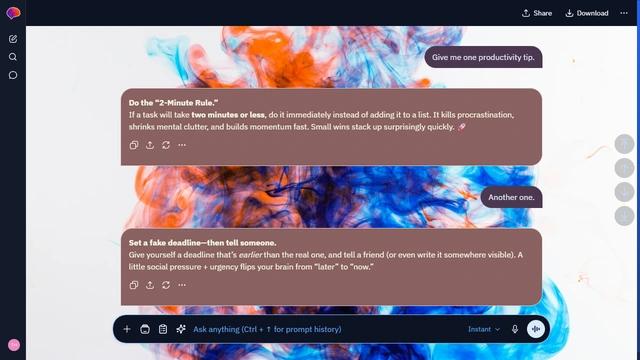Click the box icon beside the plus in the prompt bar
640x360 pixels.
tap(145, 329)
